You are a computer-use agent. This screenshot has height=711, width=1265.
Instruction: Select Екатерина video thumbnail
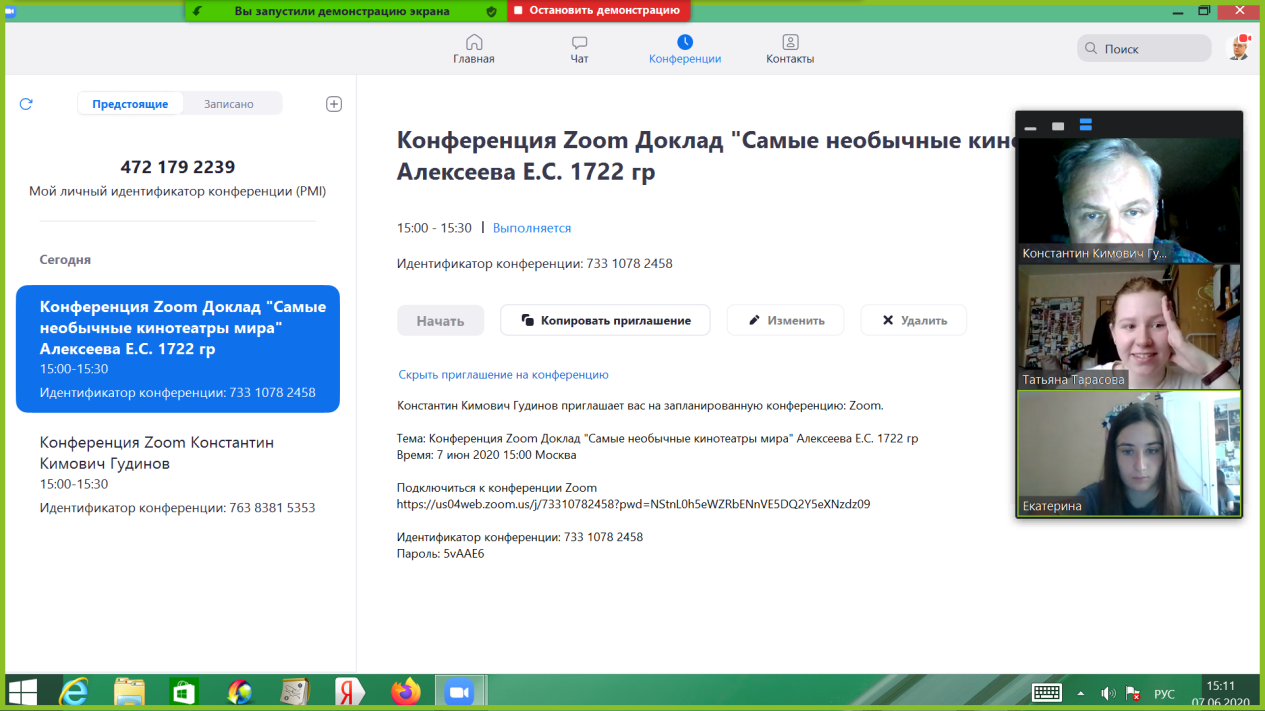1129,453
